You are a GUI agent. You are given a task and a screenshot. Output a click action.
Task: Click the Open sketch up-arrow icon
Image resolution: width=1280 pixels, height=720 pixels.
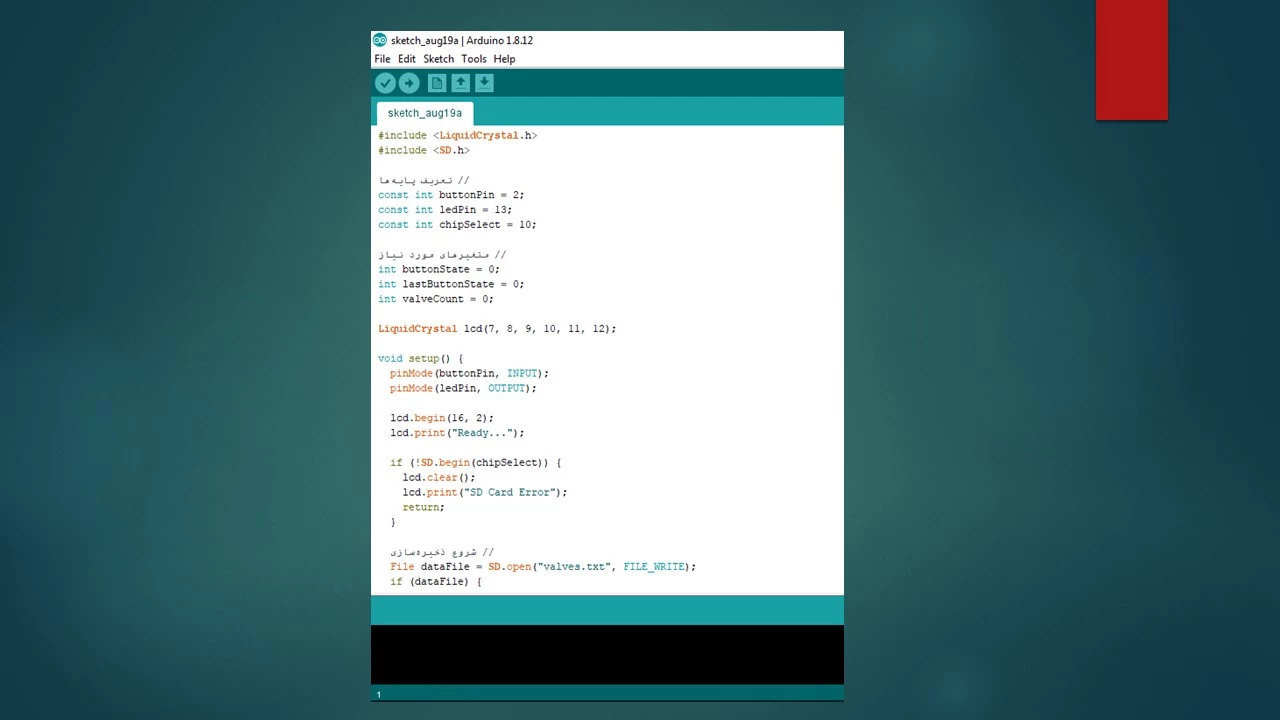pyautogui.click(x=460, y=83)
